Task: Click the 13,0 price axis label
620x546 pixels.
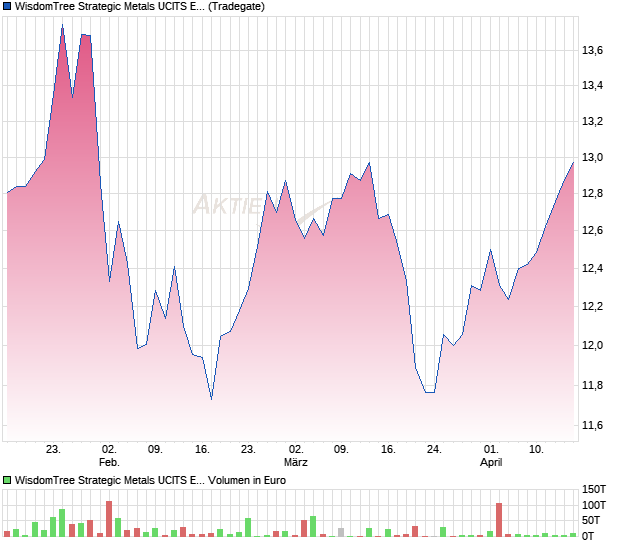Action: pos(592,157)
